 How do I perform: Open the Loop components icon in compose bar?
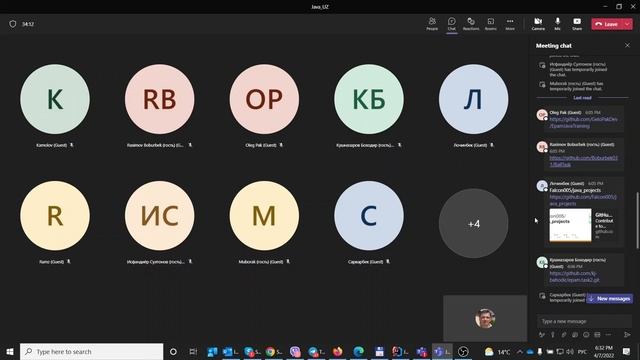coord(575,335)
